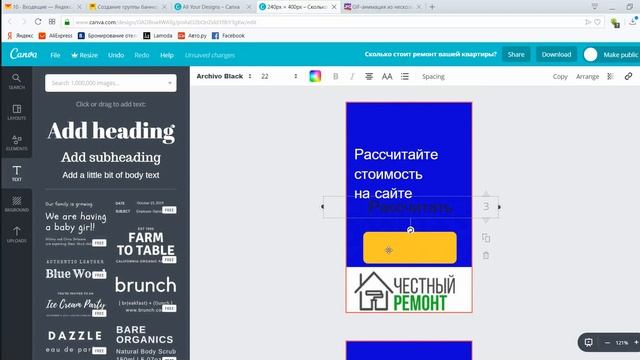Click Undo in the top bar
Screen dimensions: 640x360
point(116,55)
